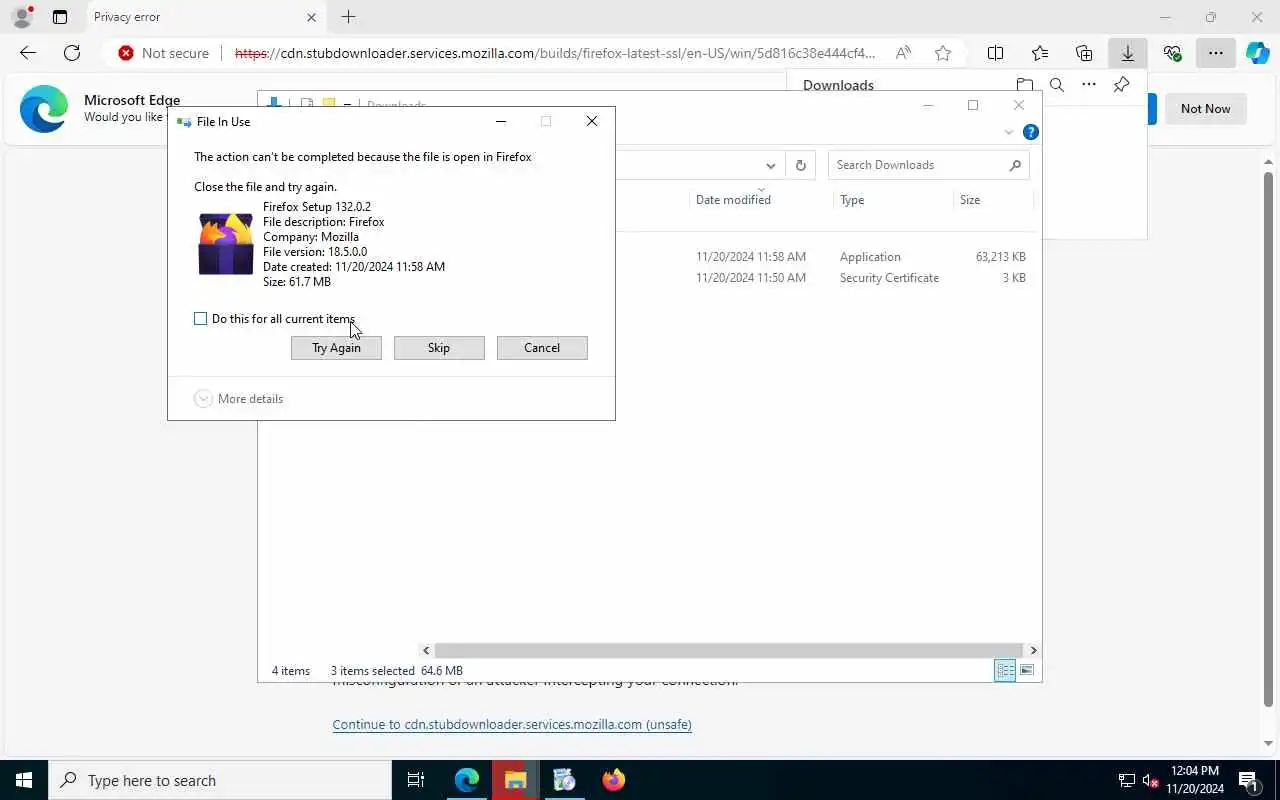
Task: Click the network tray icon
Action: click(1126, 781)
